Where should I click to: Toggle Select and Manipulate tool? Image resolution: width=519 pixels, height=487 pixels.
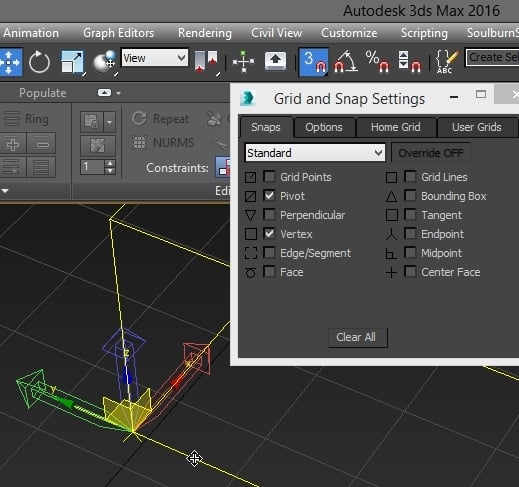point(243,62)
